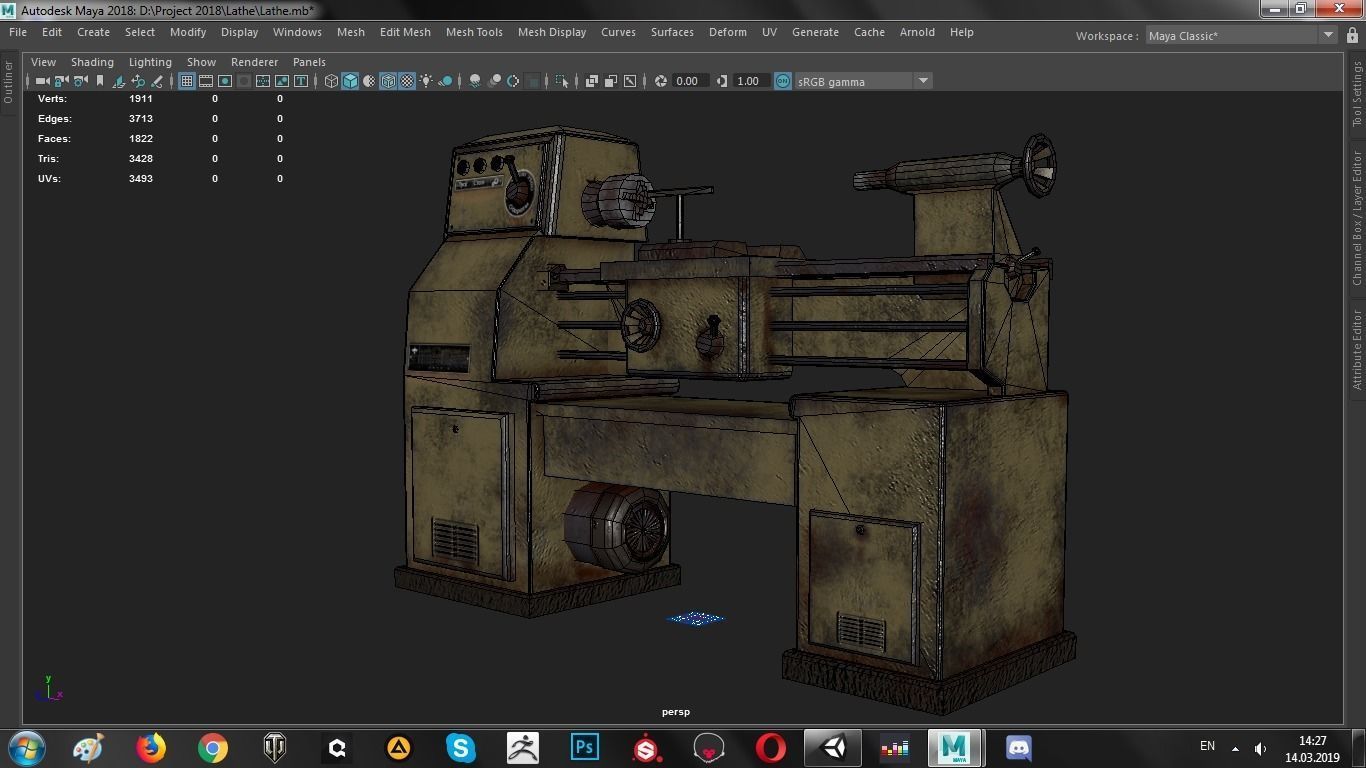Open the panel Show menu

click(x=201, y=62)
